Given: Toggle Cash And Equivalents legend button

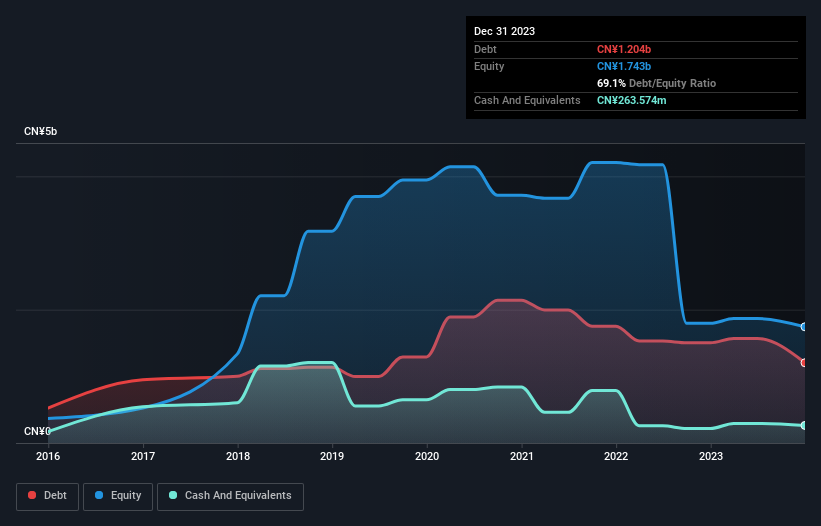Looking at the screenshot, I should click(x=230, y=496).
